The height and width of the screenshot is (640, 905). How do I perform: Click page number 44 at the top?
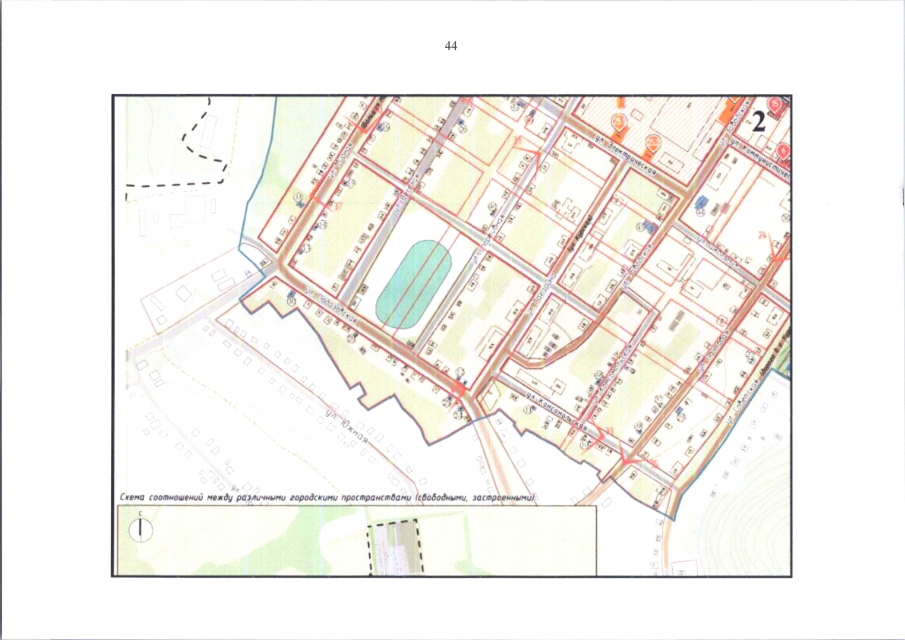[451, 47]
